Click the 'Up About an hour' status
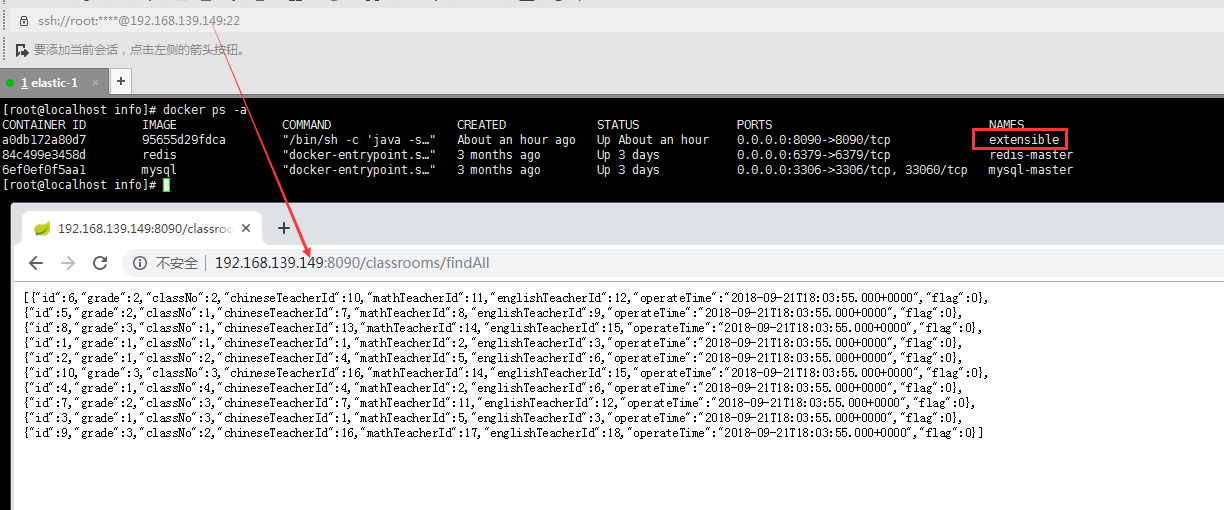The image size is (1224, 510). [653, 140]
